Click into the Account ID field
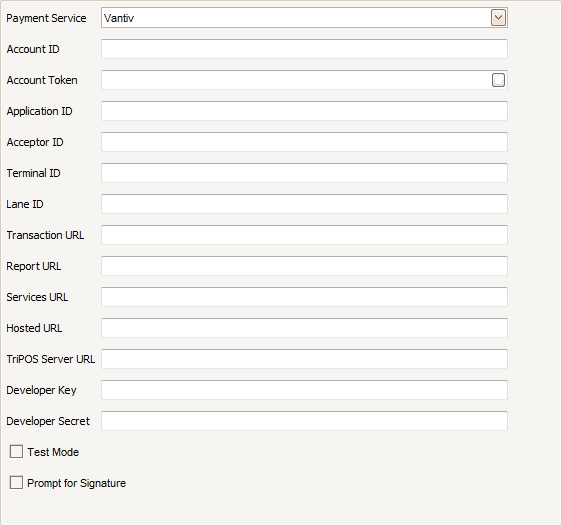Screen dimensions: 562x526 click(304, 49)
